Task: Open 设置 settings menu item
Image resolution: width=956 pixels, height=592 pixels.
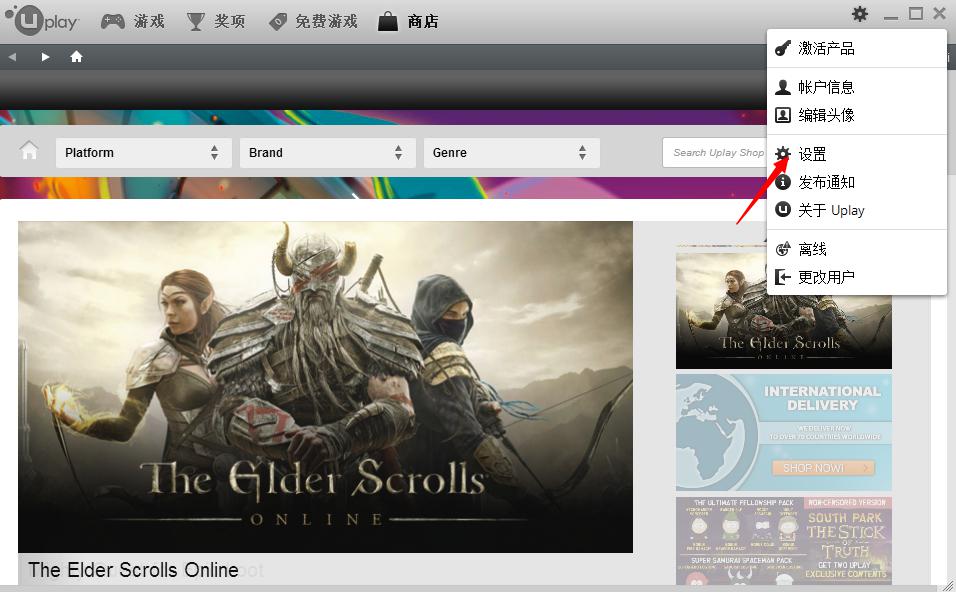Action: click(857, 154)
